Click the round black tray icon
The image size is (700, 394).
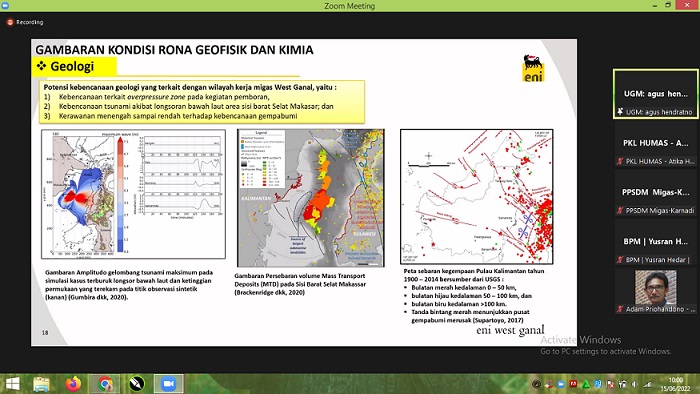coord(536,384)
